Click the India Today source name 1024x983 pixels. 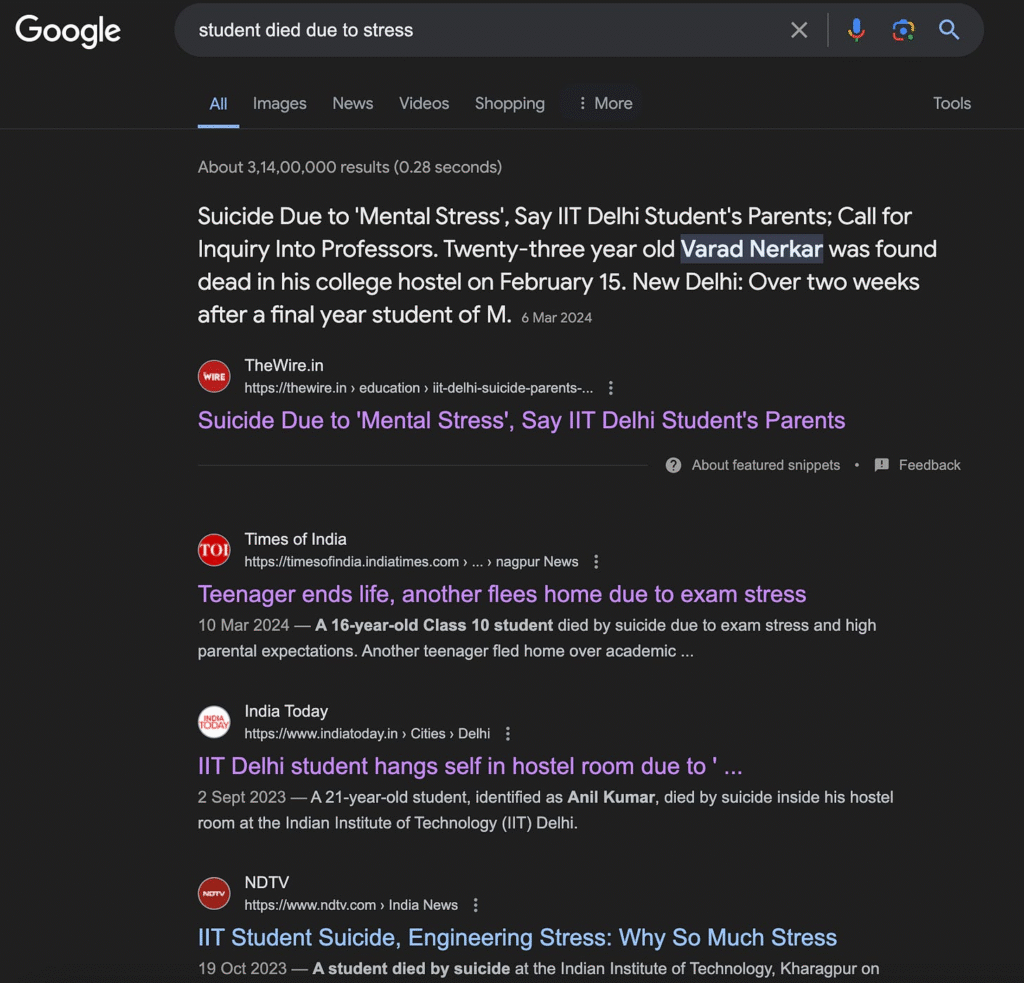tap(286, 711)
